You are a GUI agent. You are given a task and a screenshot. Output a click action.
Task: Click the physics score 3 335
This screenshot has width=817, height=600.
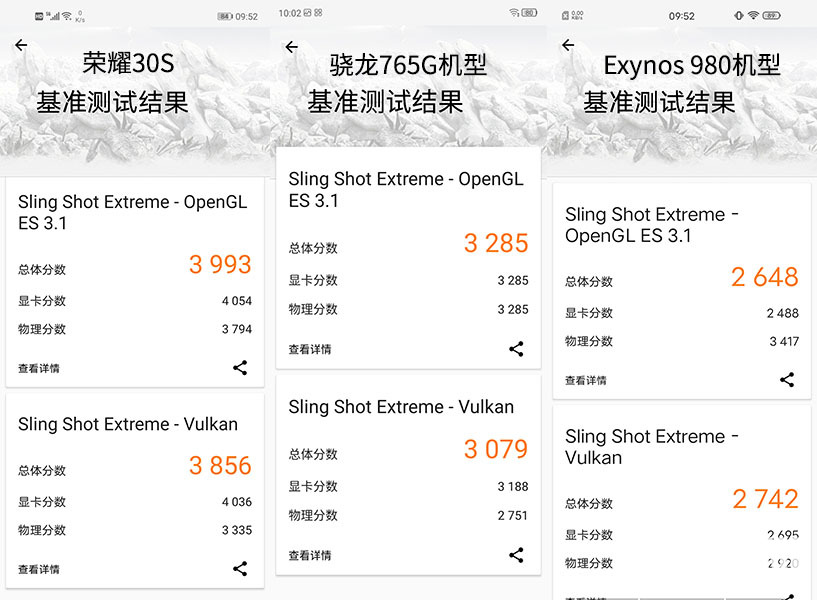237,530
